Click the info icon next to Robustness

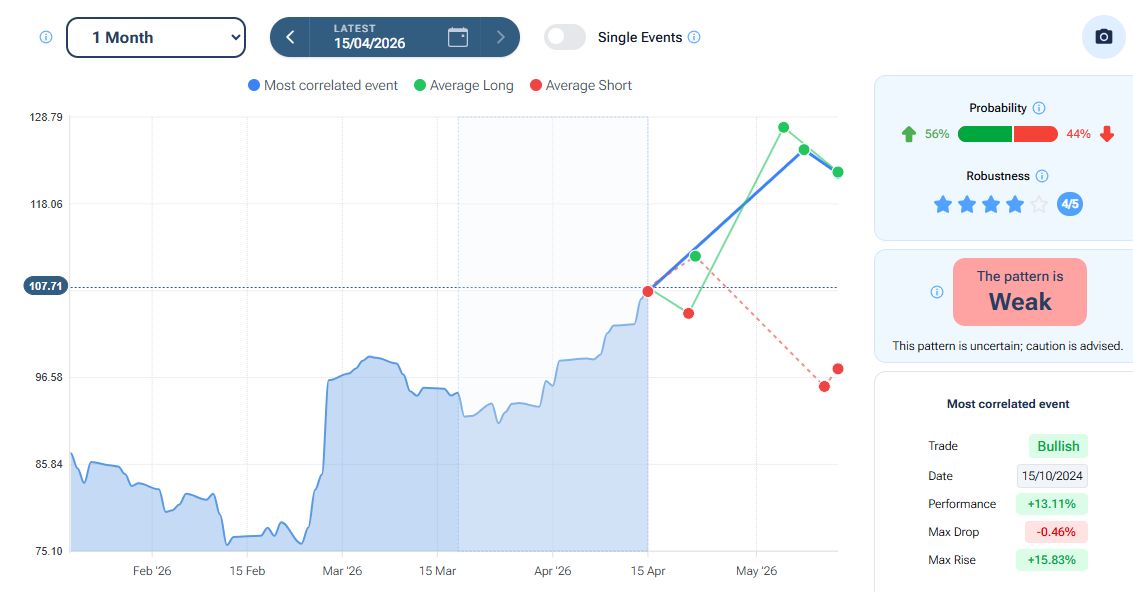(x=1042, y=176)
